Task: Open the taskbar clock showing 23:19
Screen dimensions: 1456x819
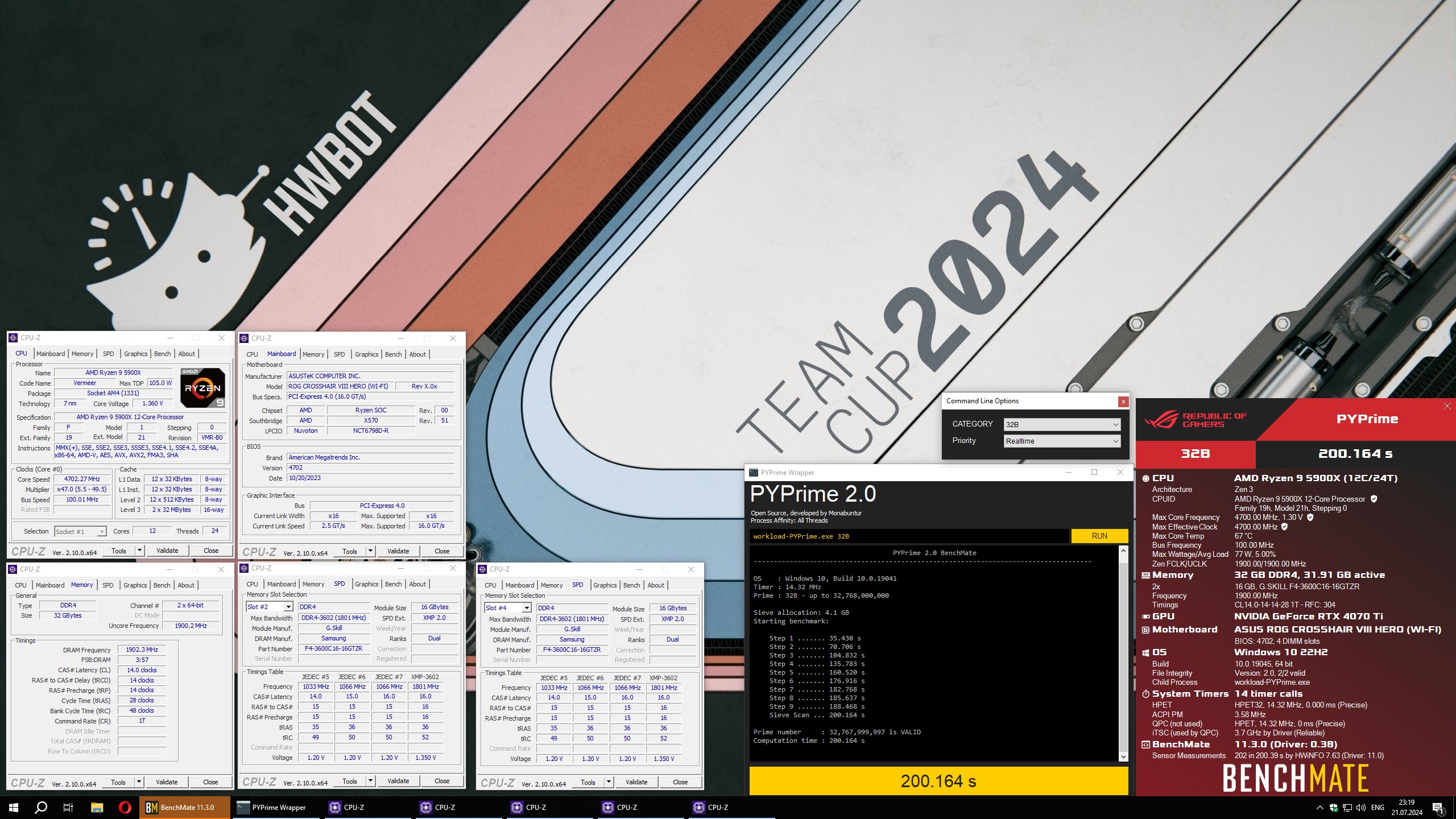Action: [x=1407, y=808]
